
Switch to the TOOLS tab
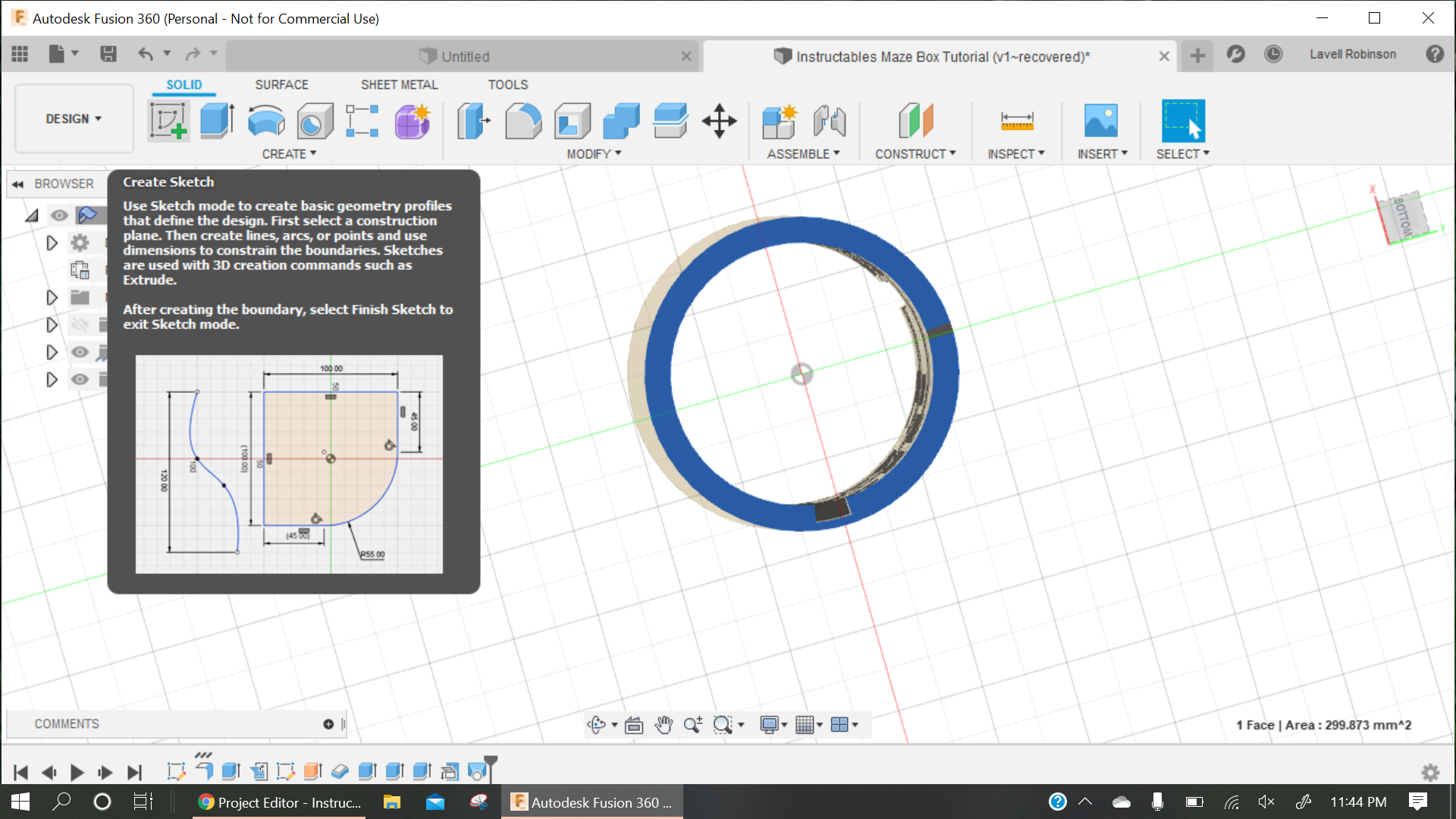coord(507,85)
